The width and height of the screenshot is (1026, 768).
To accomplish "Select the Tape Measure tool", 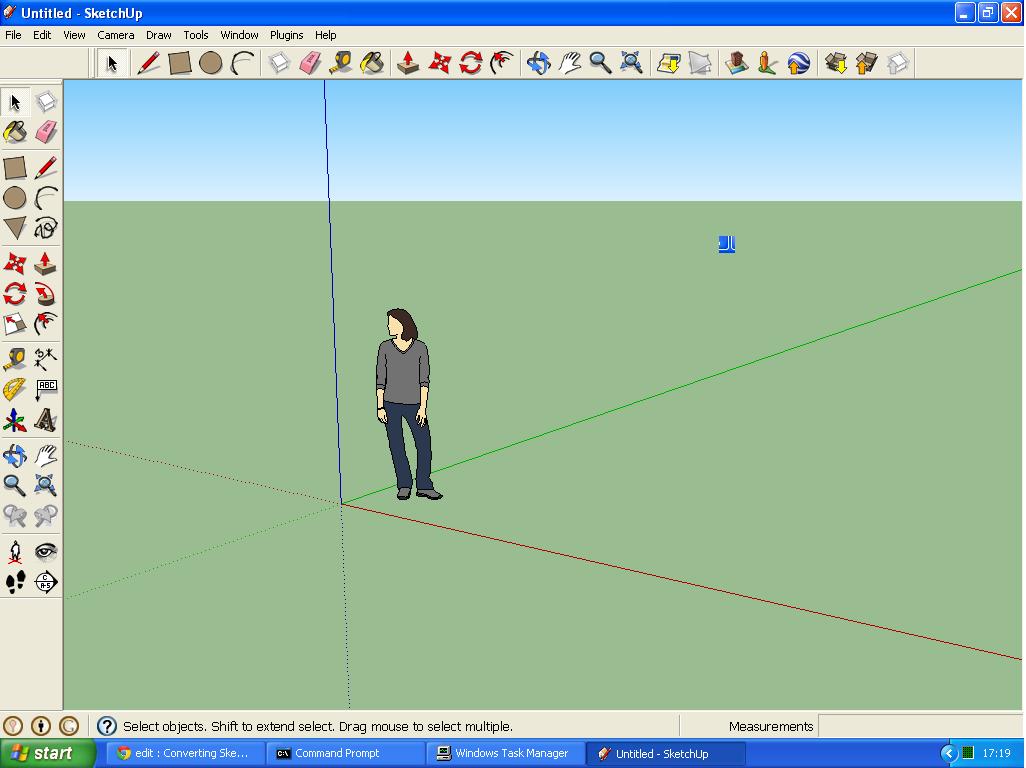I will pos(340,62).
